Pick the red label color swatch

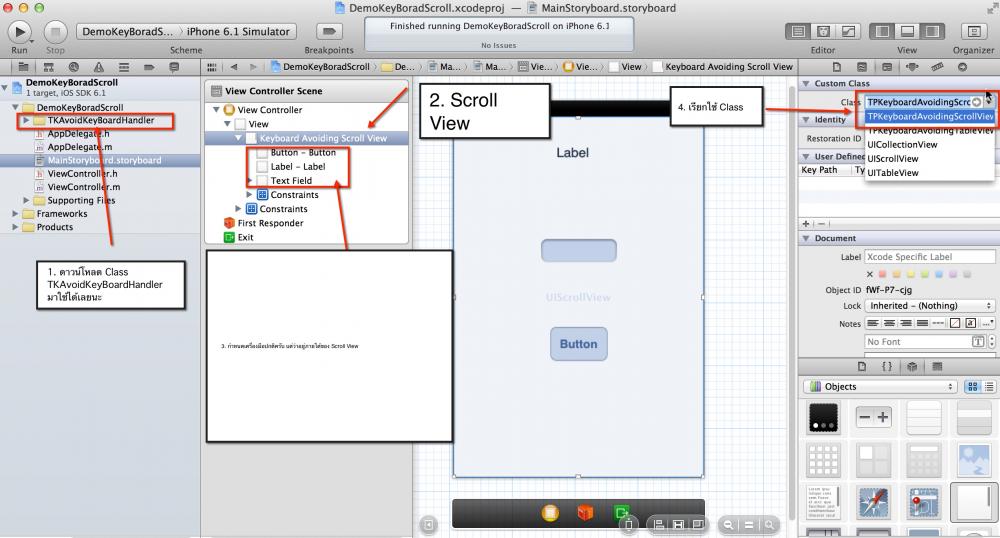click(883, 274)
